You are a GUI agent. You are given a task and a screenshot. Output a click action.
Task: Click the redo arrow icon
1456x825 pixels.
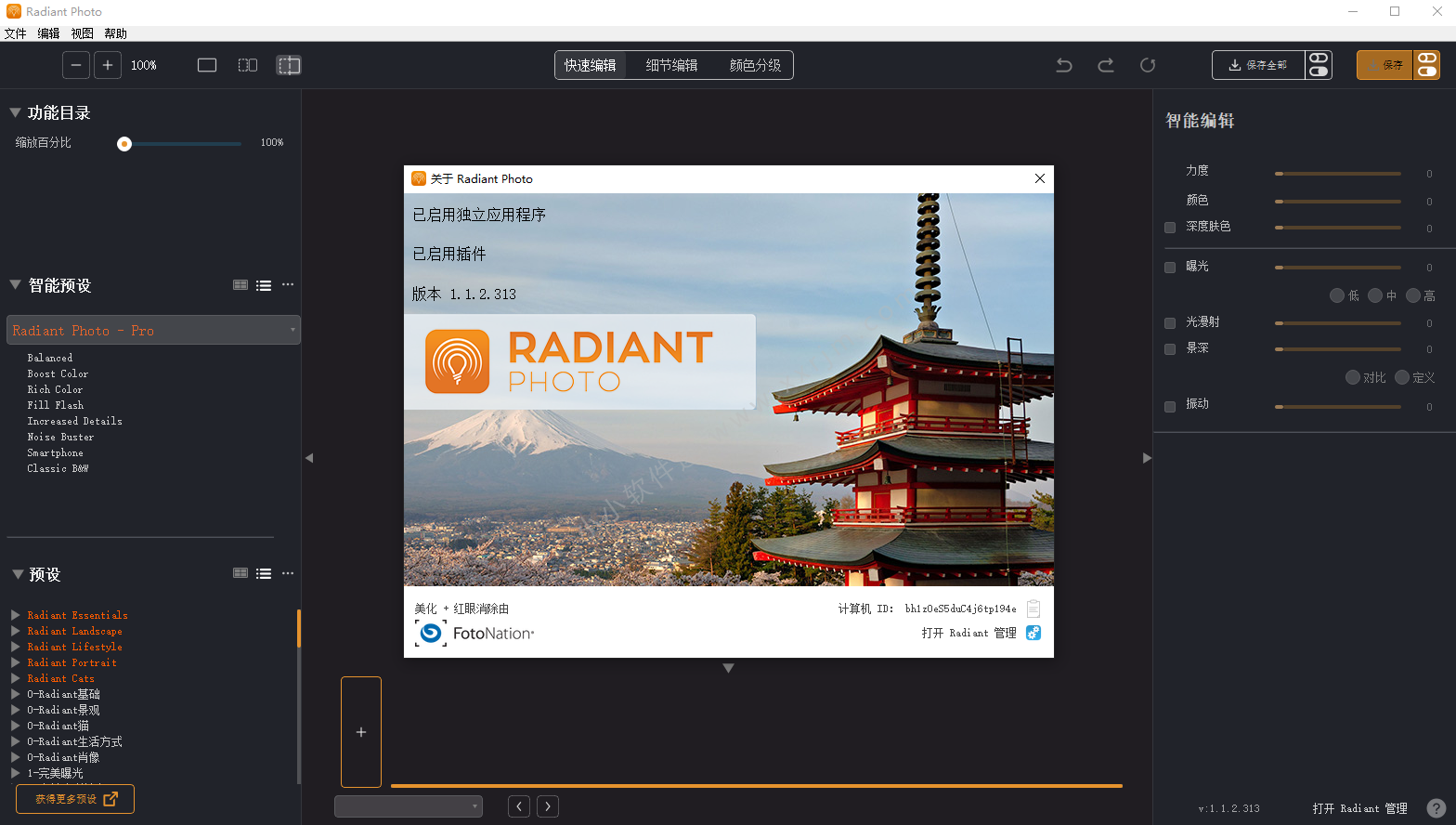1106,65
